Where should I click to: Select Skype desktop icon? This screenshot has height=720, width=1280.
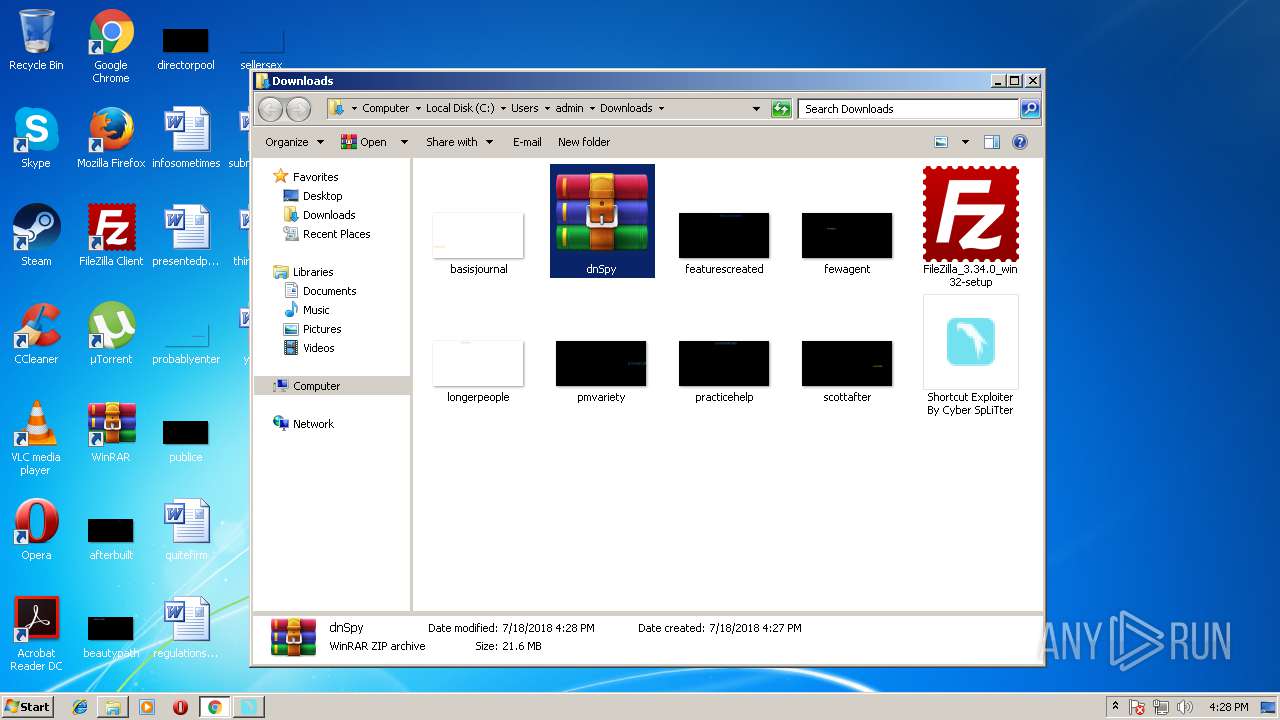click(36, 138)
